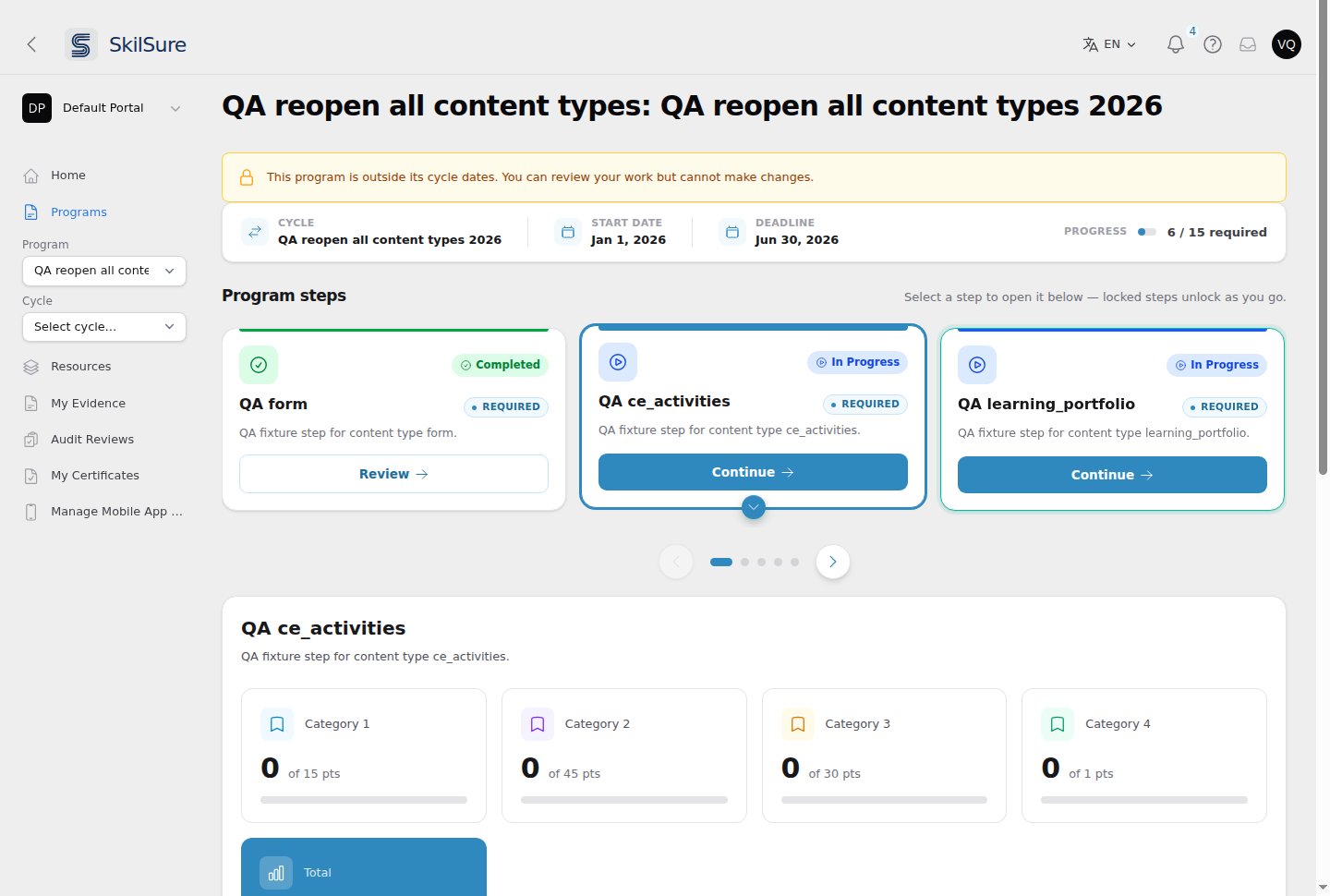Click the Category 3 orange bookmark icon
Viewport: 1330px width, 896px height.
coord(798,724)
